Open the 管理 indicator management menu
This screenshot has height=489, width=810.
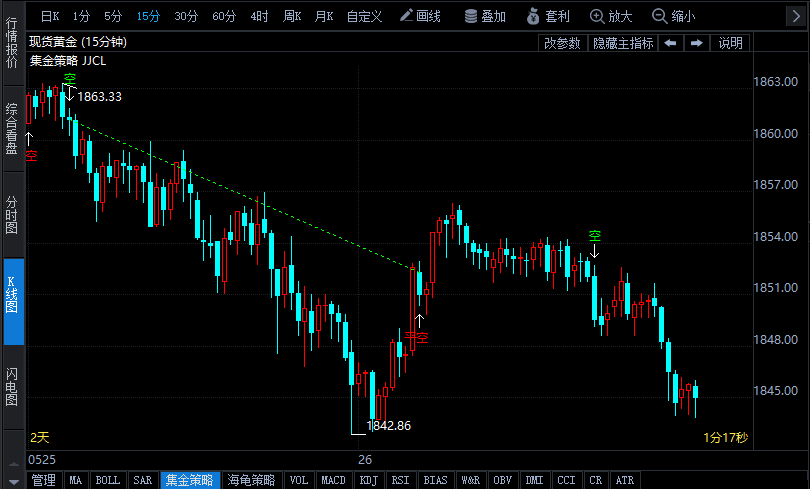(43, 481)
